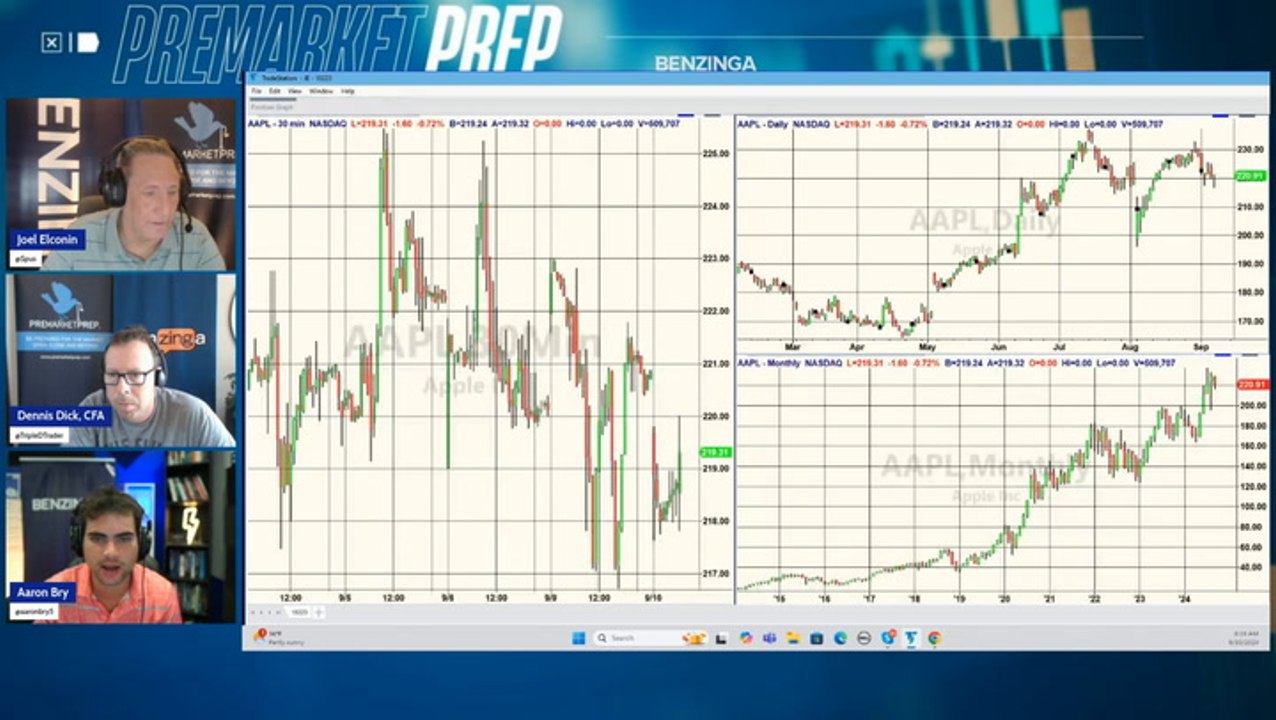Open Microsoft Store from the taskbar

click(817, 638)
